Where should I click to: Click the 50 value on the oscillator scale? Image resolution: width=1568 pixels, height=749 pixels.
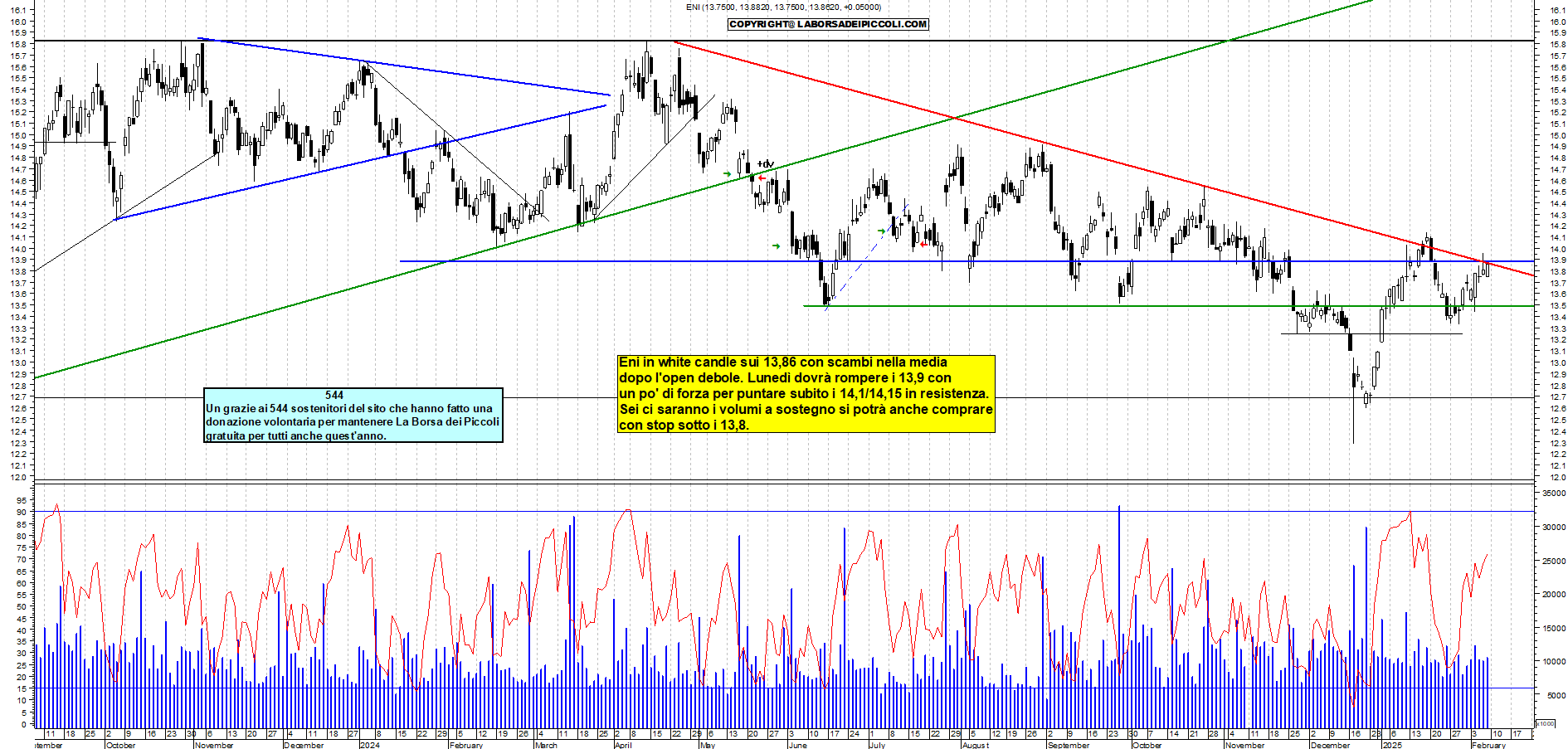pos(22,606)
